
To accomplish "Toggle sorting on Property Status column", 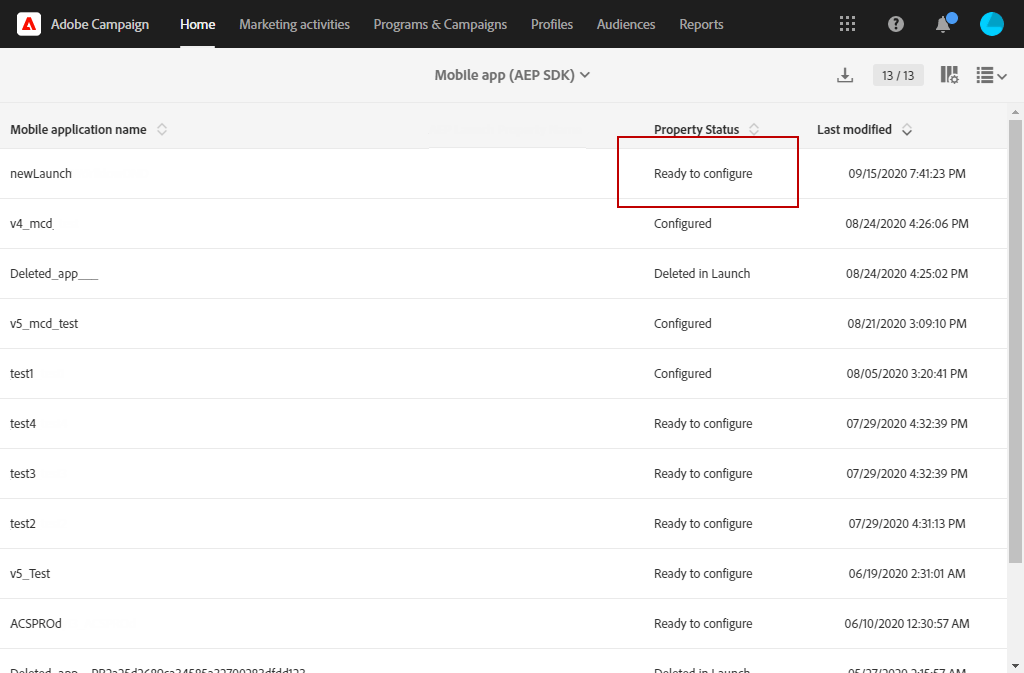I will pyautogui.click(x=754, y=129).
